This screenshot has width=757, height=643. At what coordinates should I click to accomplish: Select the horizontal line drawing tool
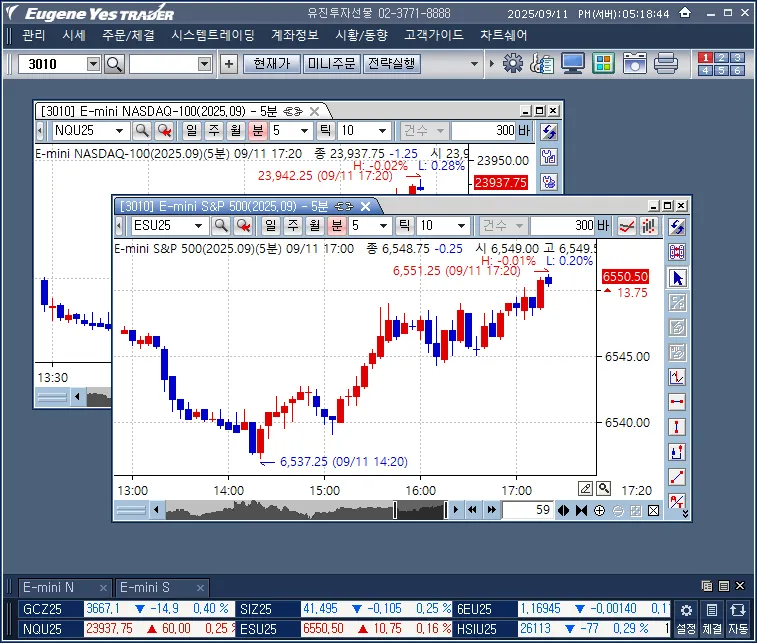(677, 402)
